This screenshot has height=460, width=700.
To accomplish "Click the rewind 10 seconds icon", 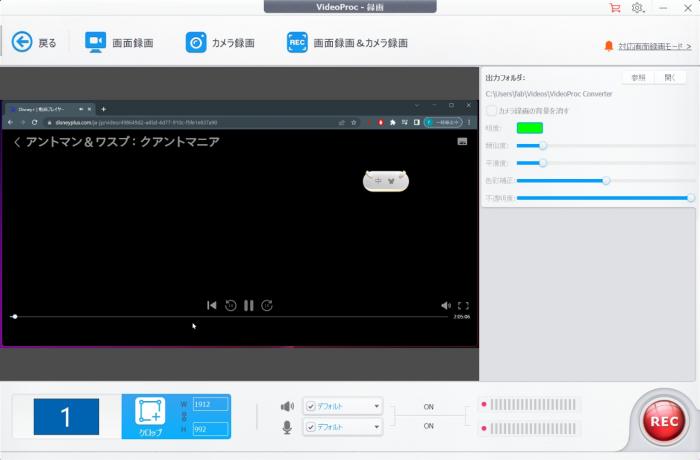I will pyautogui.click(x=230, y=305).
